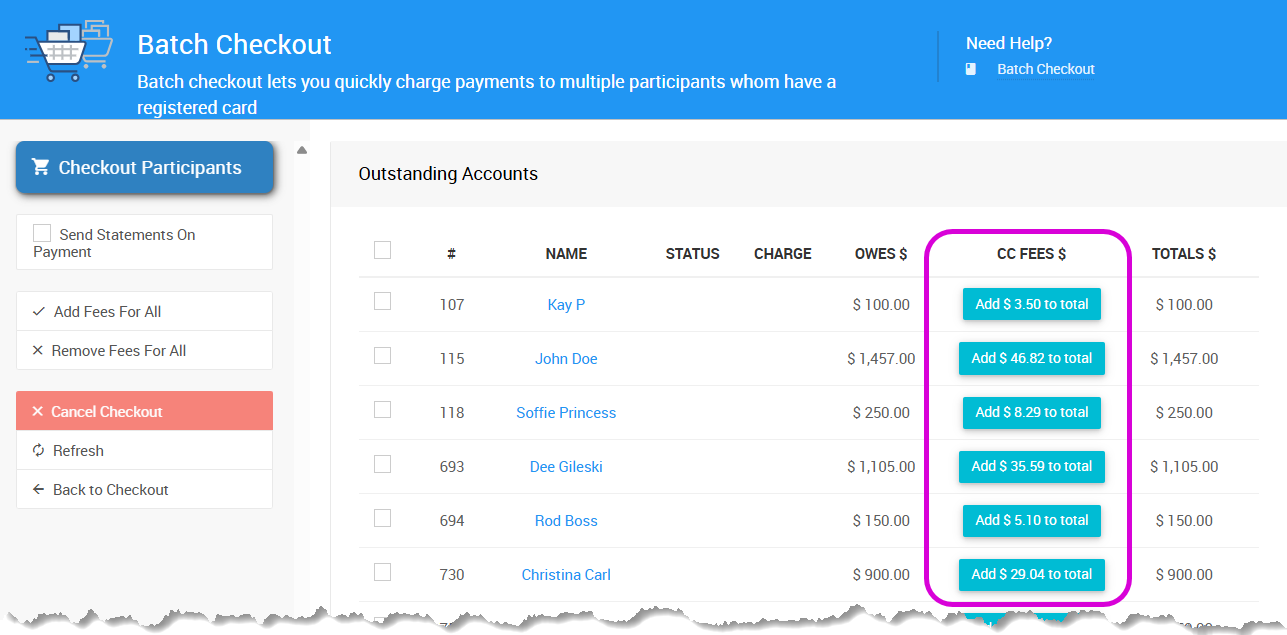Add $ 3.50 fee to Kay P total
1287x635 pixels.
click(x=1031, y=304)
